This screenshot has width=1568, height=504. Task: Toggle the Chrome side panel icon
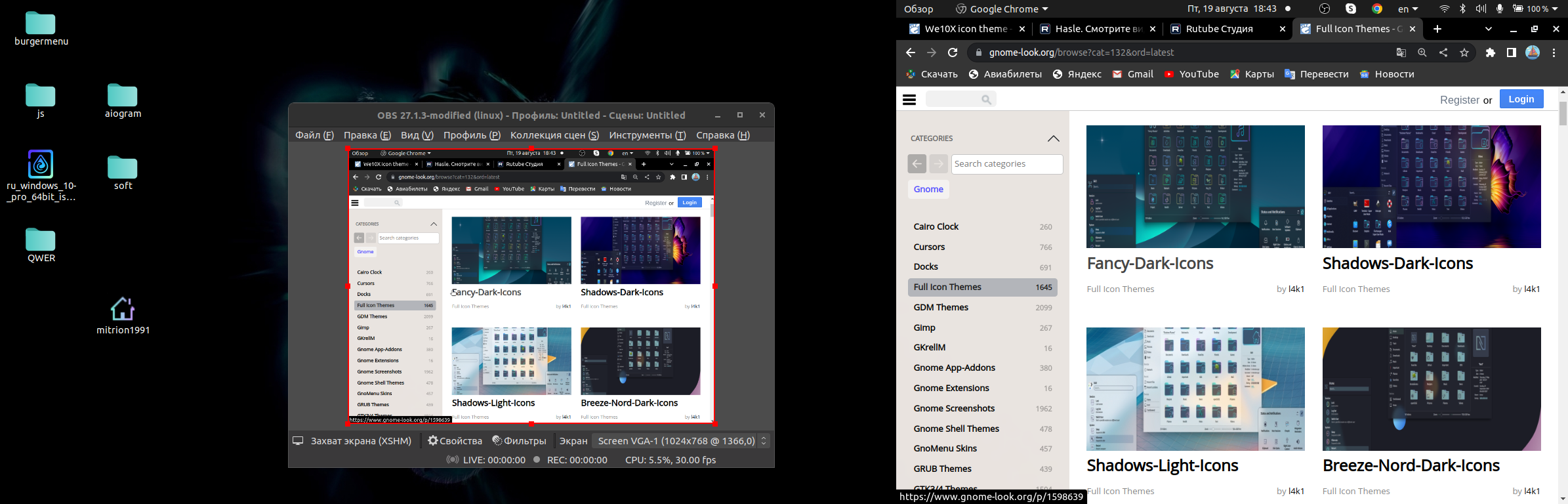pos(1512,52)
